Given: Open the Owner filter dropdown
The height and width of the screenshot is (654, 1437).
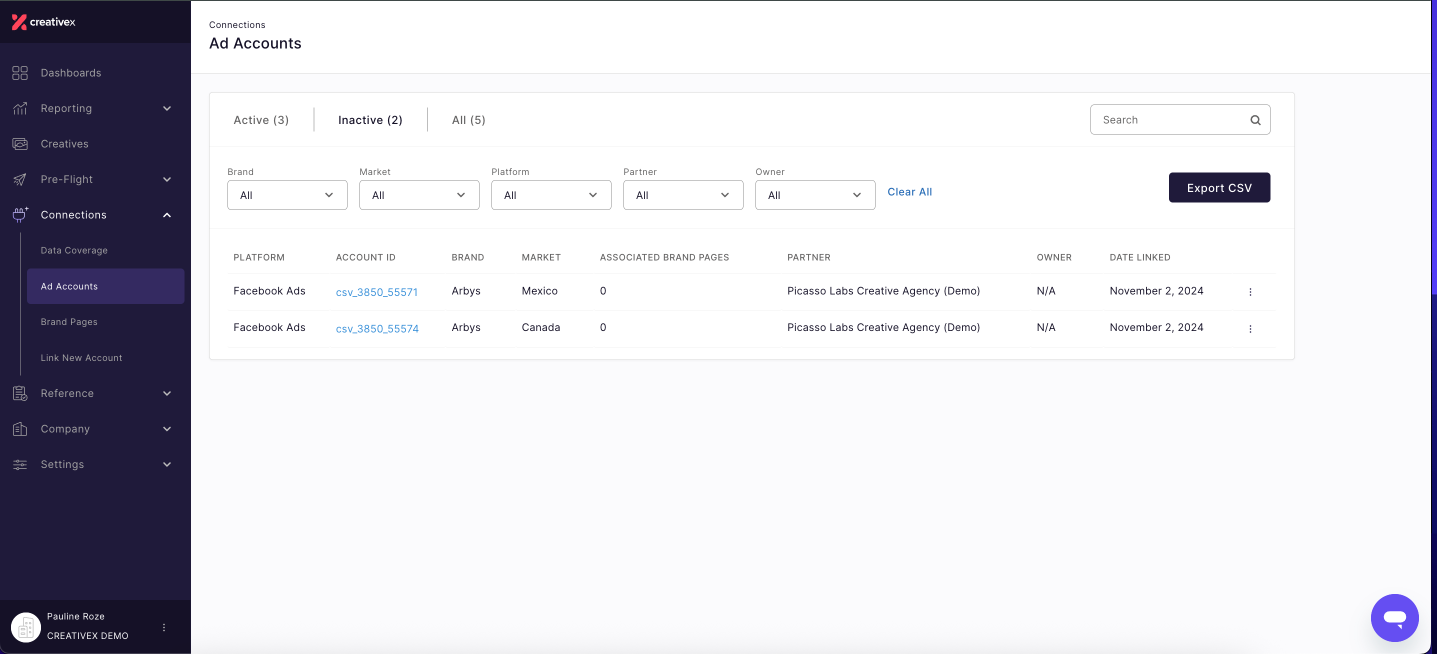Looking at the screenshot, I should pyautogui.click(x=815, y=195).
